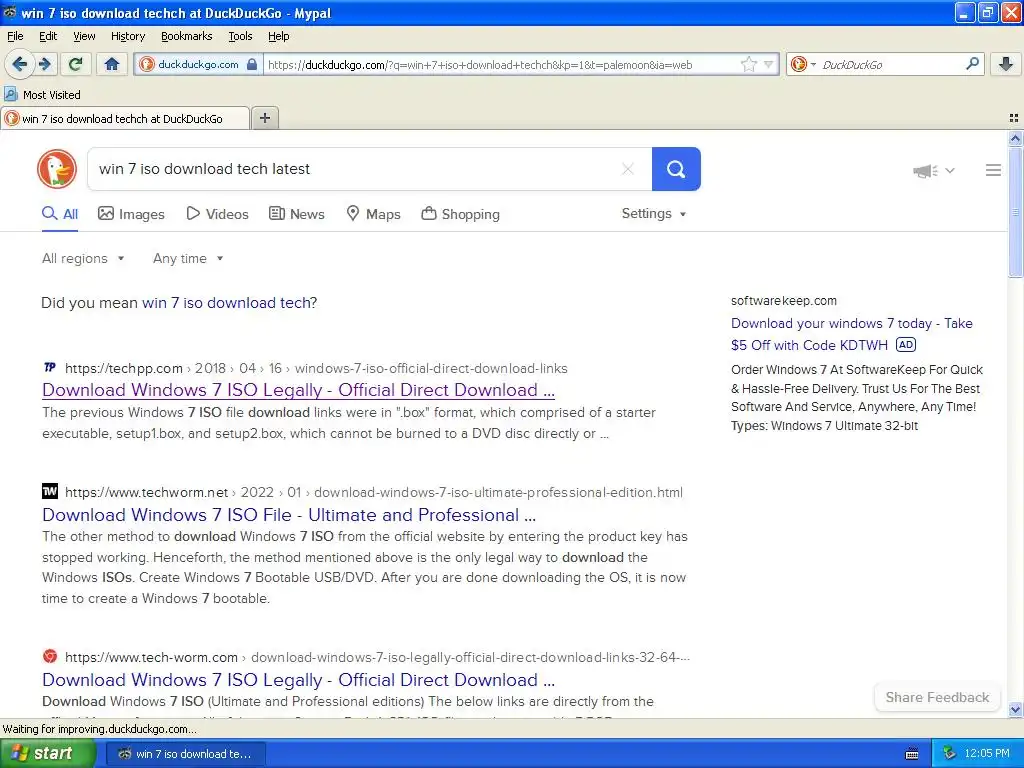Click the softwarekeep.com ad domain text
1024x768 pixels.
click(x=784, y=300)
